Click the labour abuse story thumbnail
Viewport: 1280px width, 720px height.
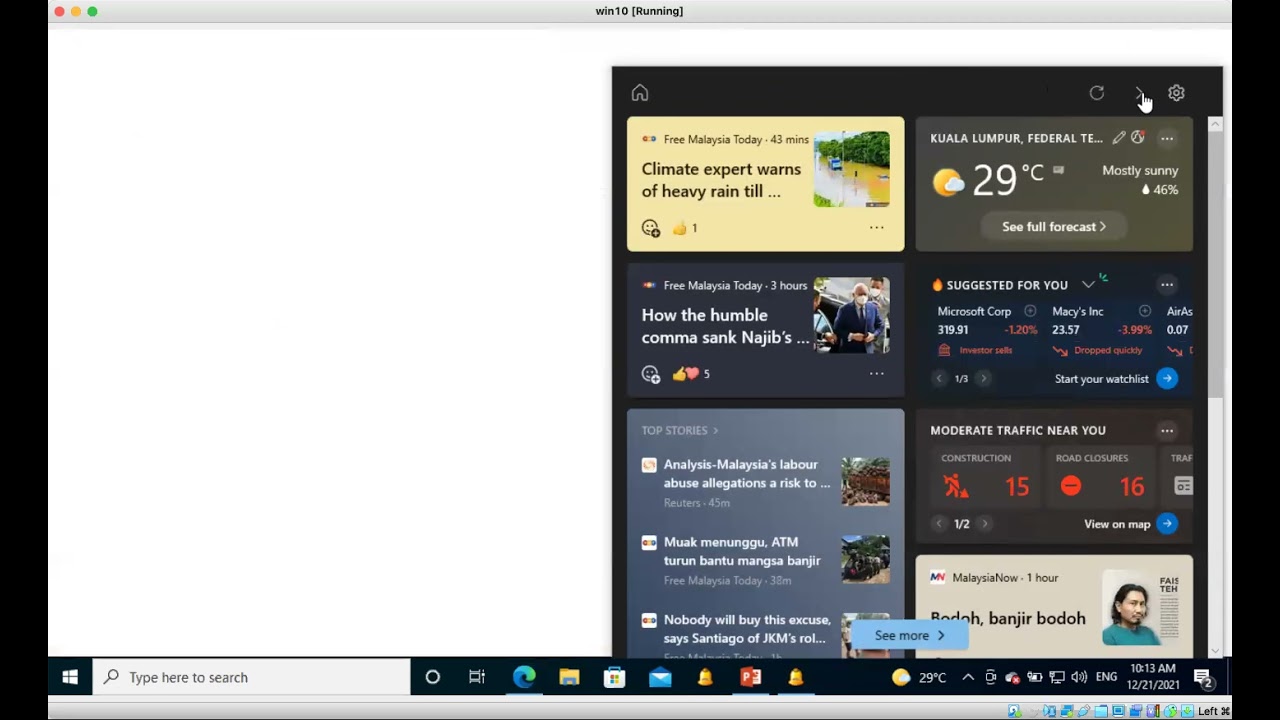coord(866,482)
